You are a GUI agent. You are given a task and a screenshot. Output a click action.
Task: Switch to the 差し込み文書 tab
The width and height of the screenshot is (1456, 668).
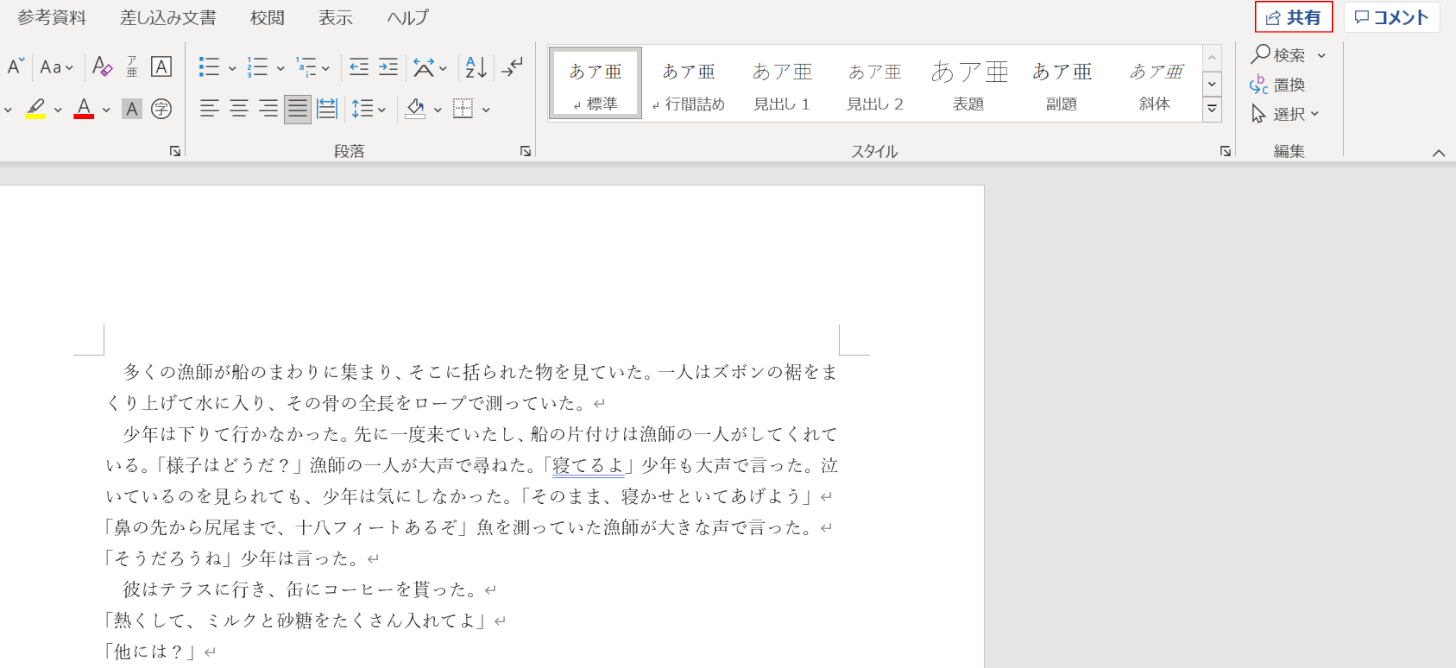(167, 17)
